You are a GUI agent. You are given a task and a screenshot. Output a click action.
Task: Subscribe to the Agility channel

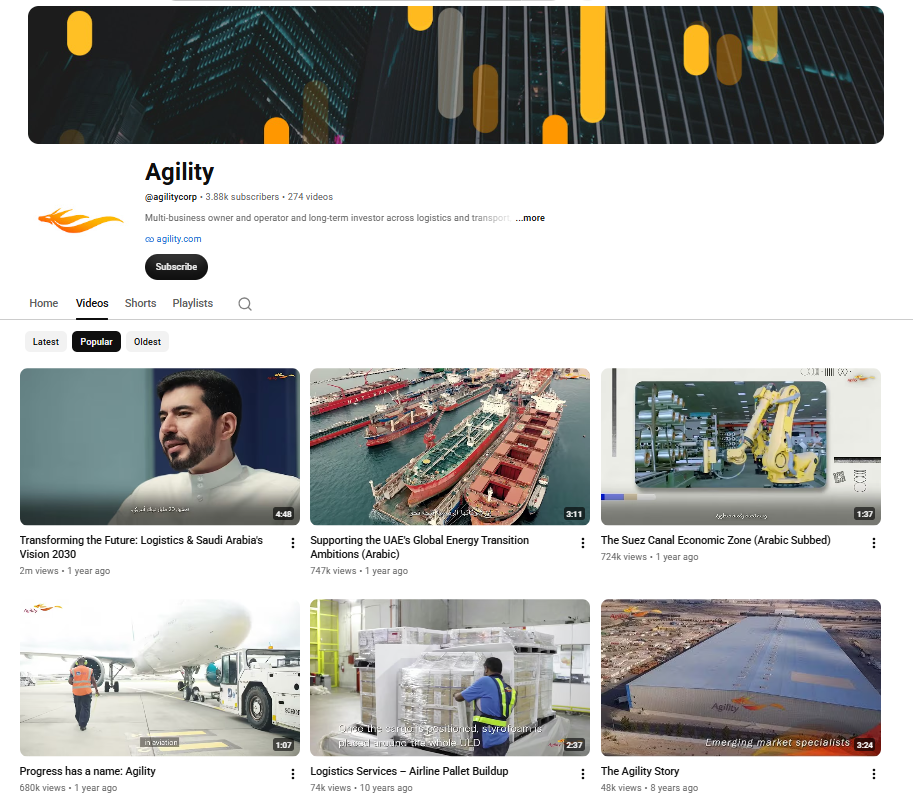tap(176, 267)
